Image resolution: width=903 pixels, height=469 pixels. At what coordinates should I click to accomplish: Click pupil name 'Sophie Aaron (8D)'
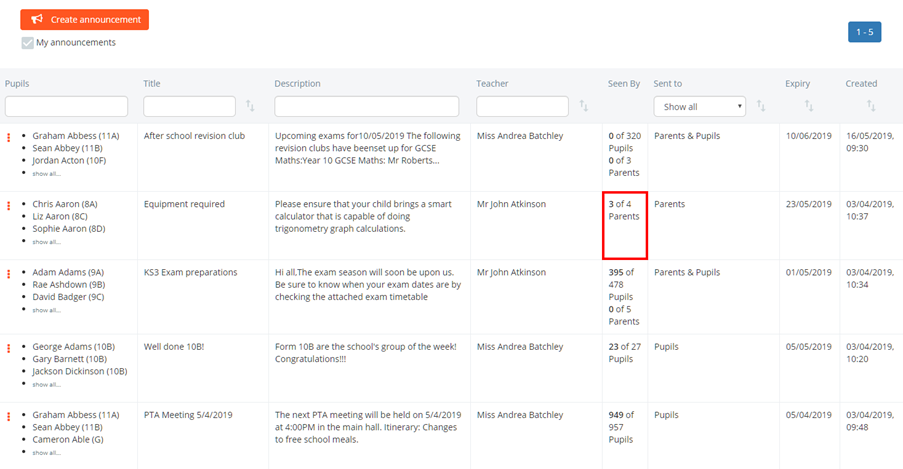click(69, 229)
